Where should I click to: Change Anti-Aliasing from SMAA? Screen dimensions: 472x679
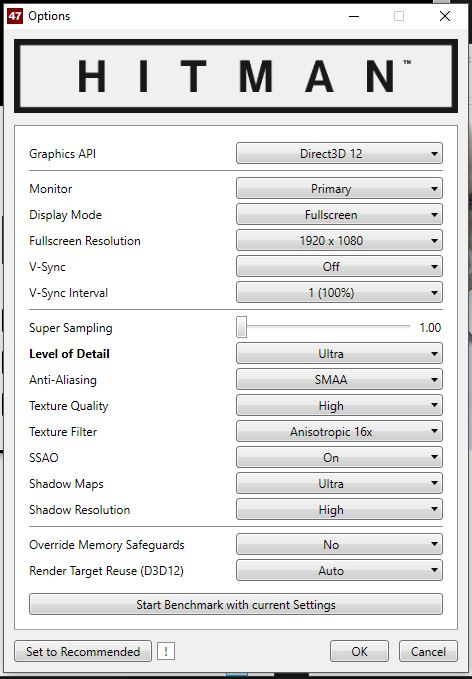(x=339, y=379)
